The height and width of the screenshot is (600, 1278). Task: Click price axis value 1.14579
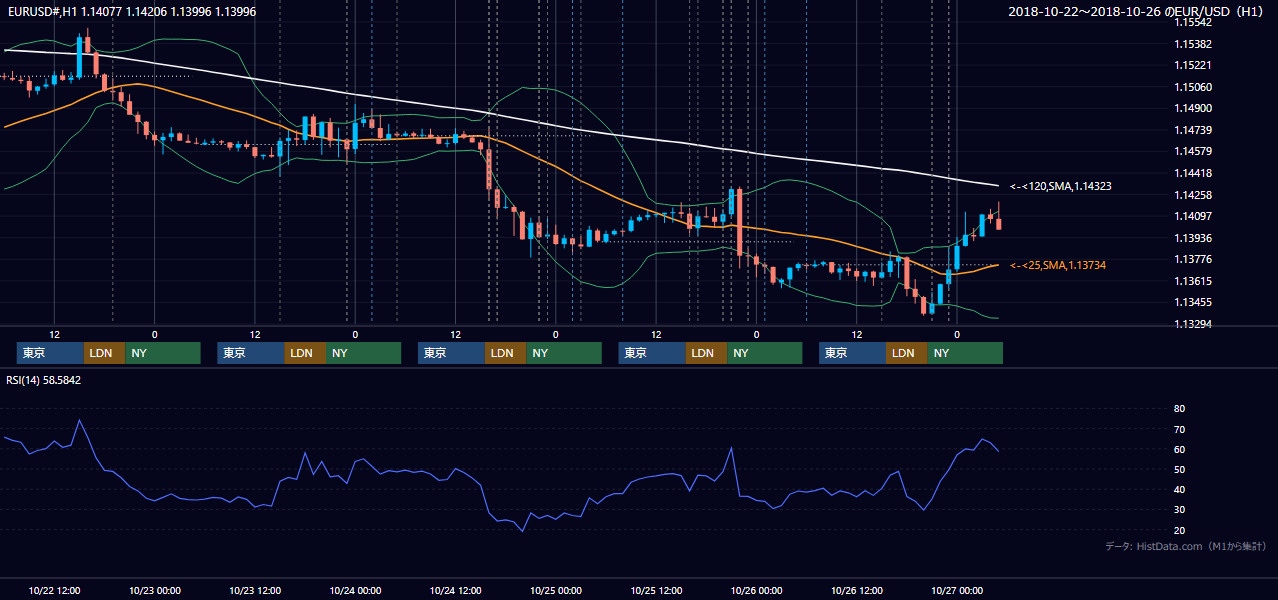pos(1193,151)
